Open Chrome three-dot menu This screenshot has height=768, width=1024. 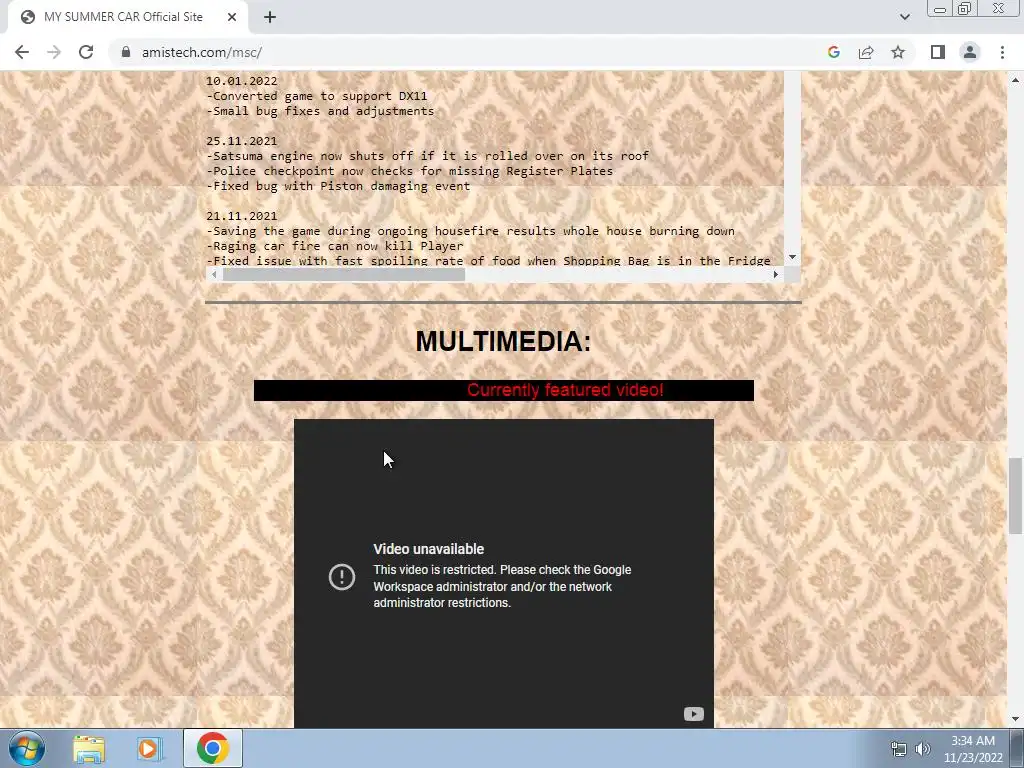point(1002,52)
